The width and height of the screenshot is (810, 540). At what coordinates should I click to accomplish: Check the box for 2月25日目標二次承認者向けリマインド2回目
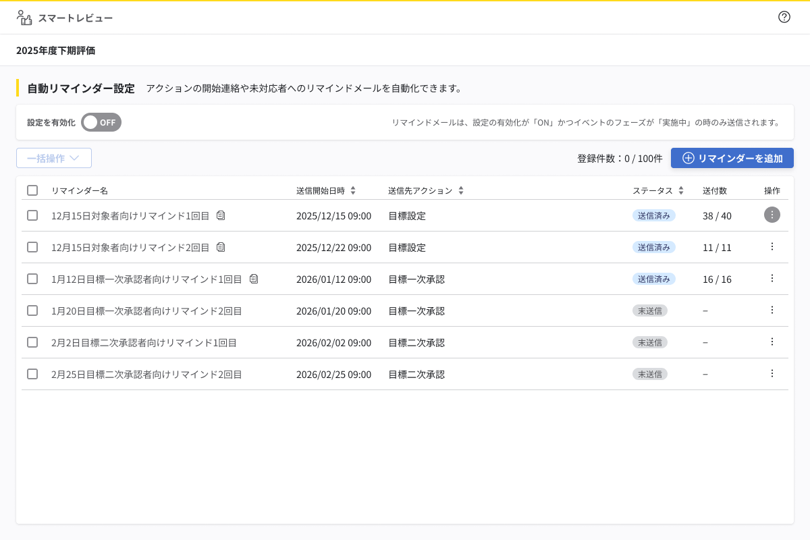(33, 374)
